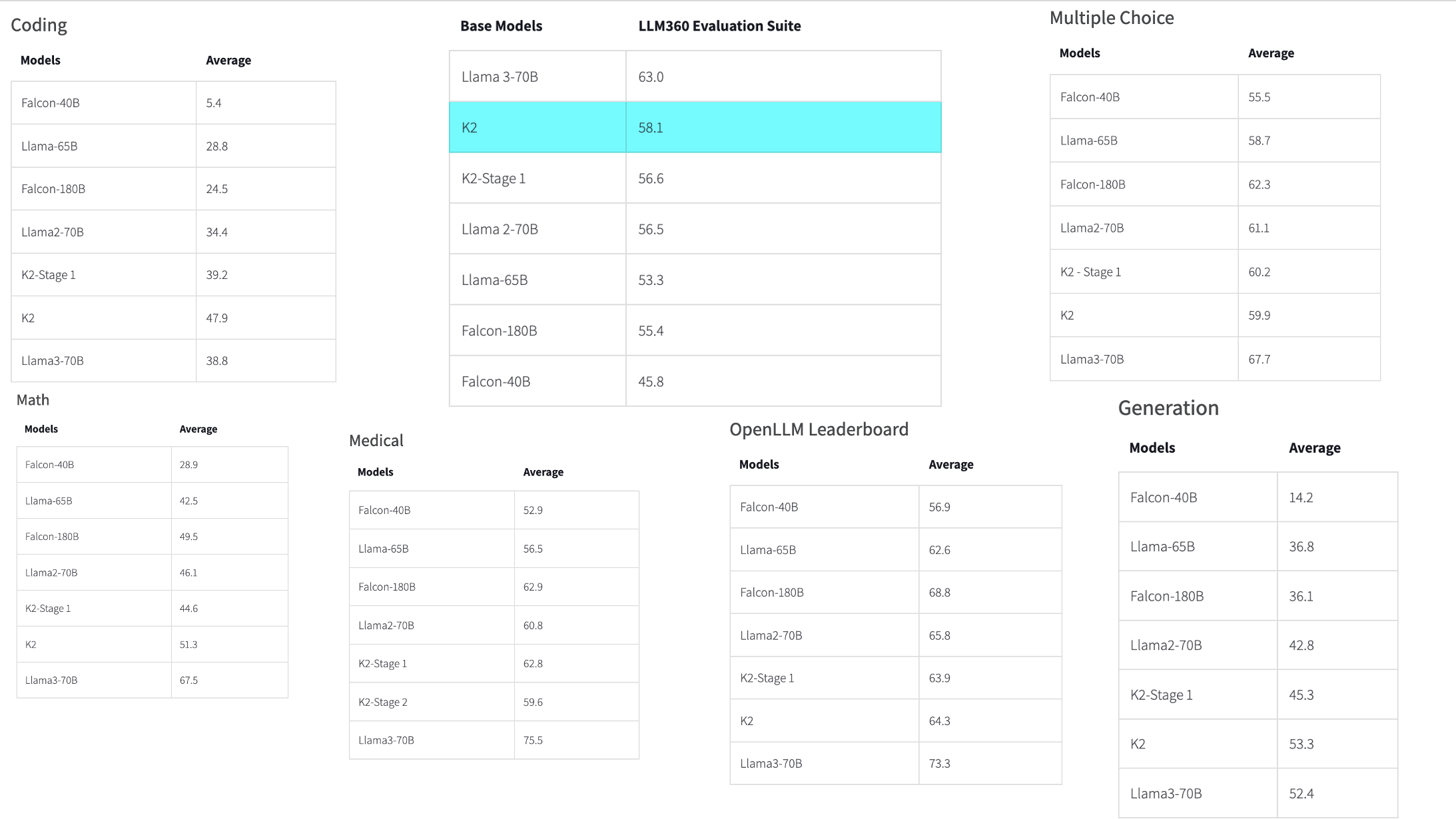Click K2-Stage 1 in Base Models table

494,178
